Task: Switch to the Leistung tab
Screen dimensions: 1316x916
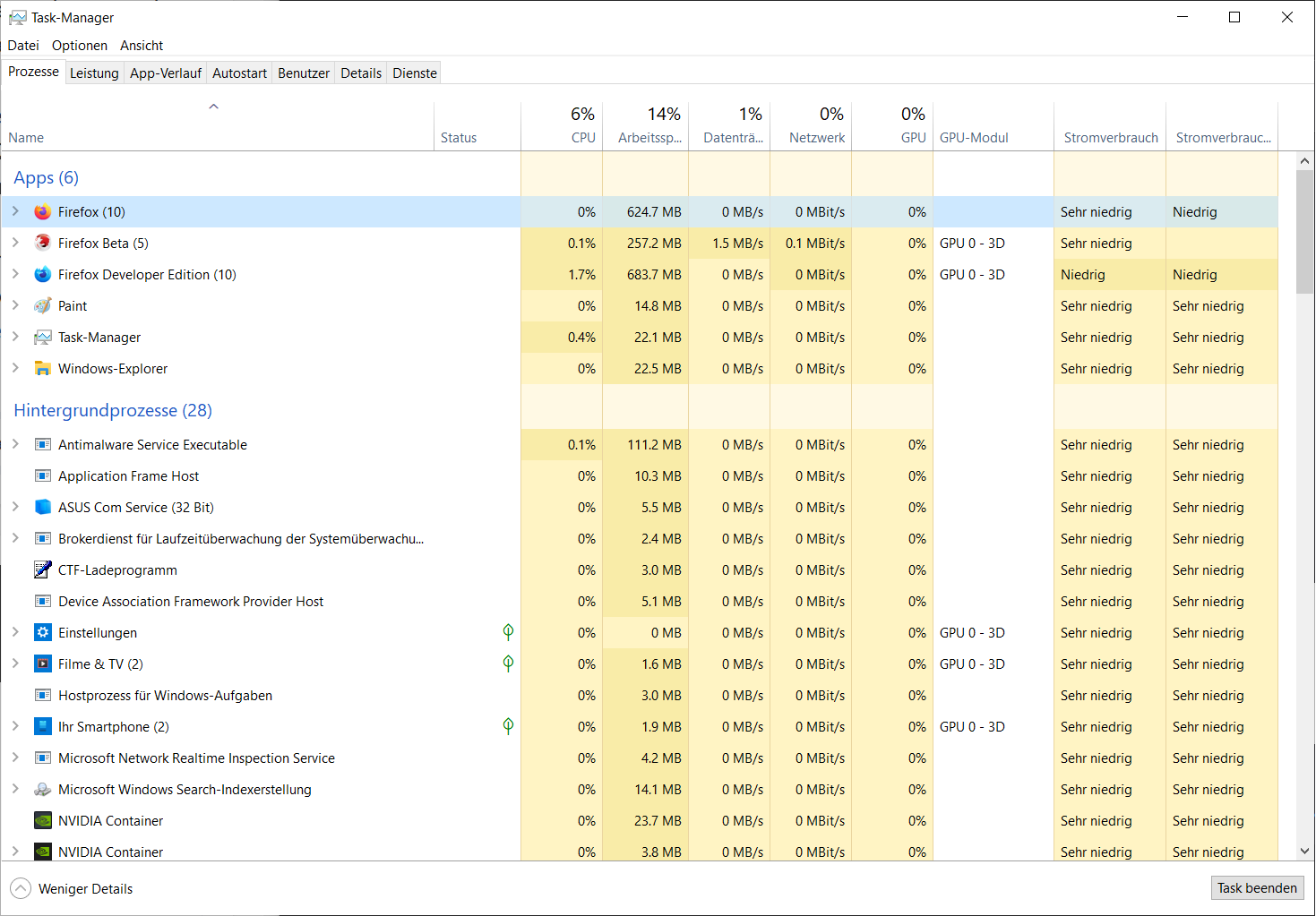Action: tap(94, 73)
